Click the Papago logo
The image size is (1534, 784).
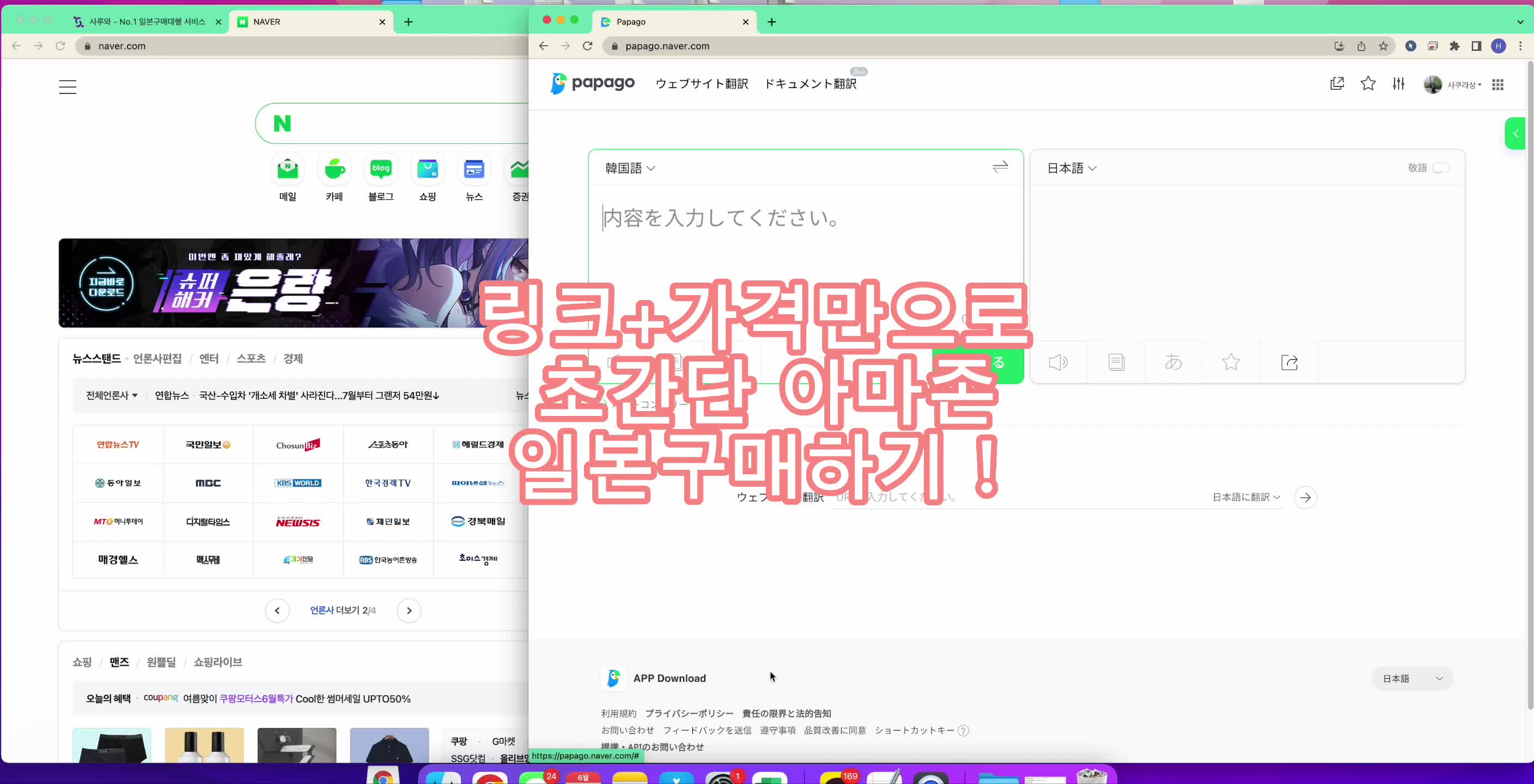pyautogui.click(x=593, y=83)
